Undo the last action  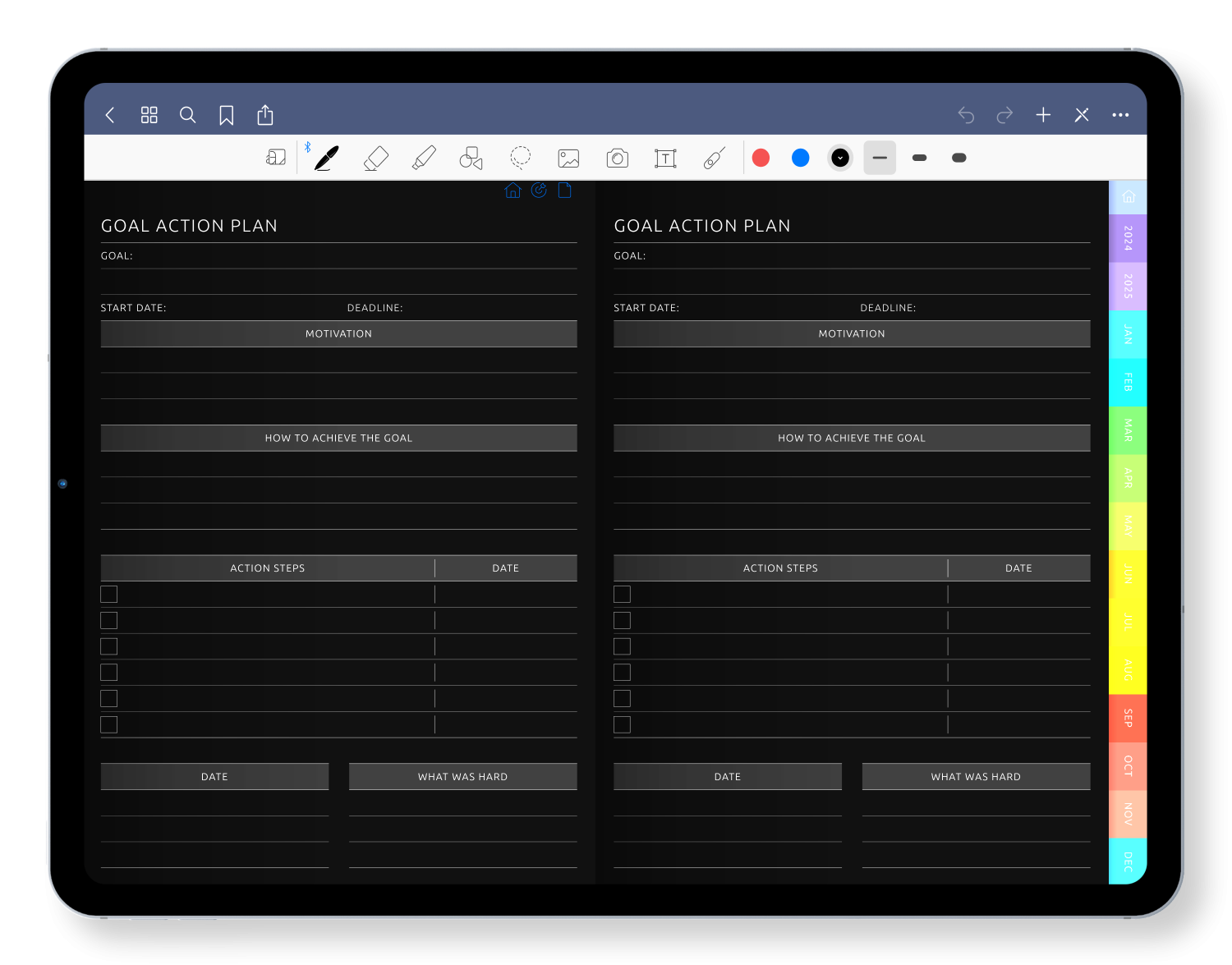[966, 115]
